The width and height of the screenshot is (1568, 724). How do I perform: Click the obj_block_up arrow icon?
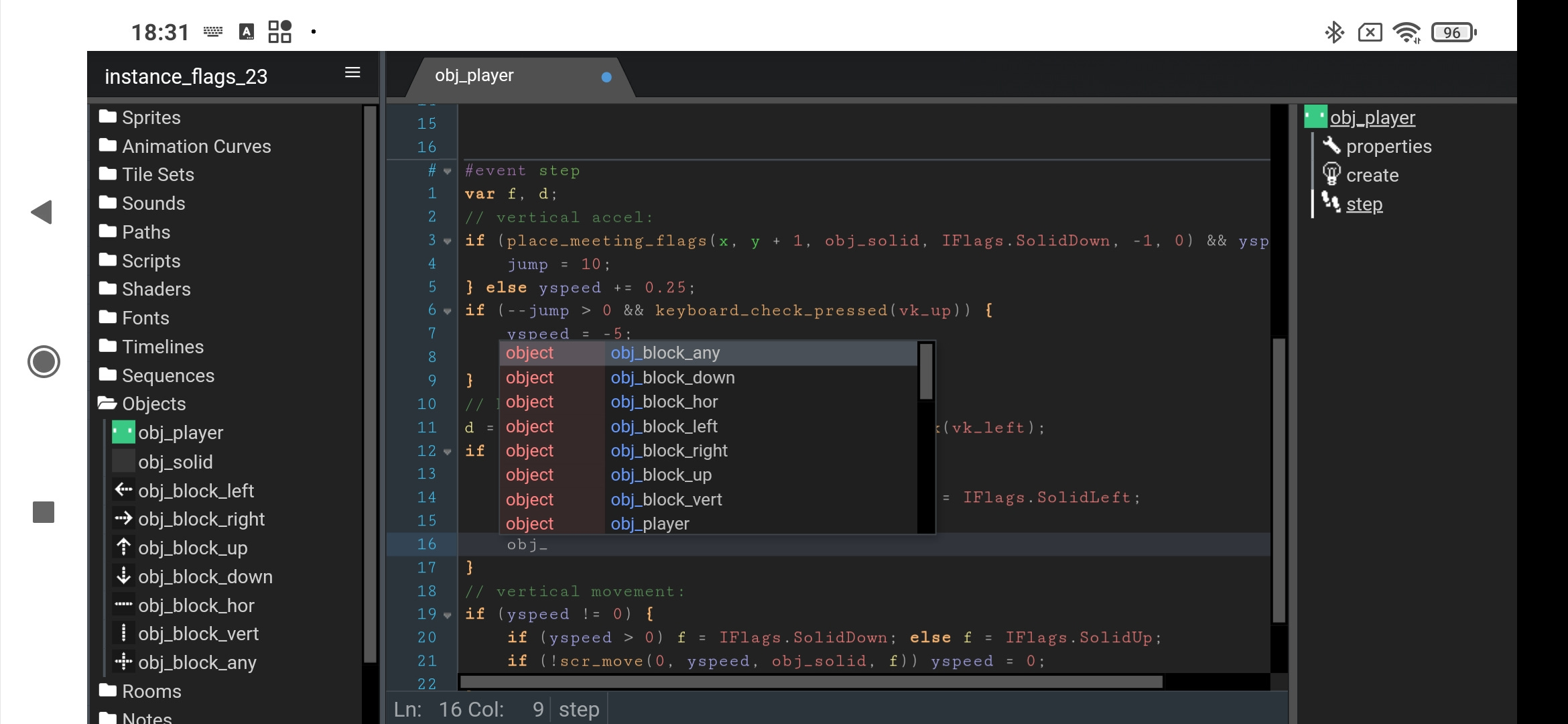[x=123, y=547]
